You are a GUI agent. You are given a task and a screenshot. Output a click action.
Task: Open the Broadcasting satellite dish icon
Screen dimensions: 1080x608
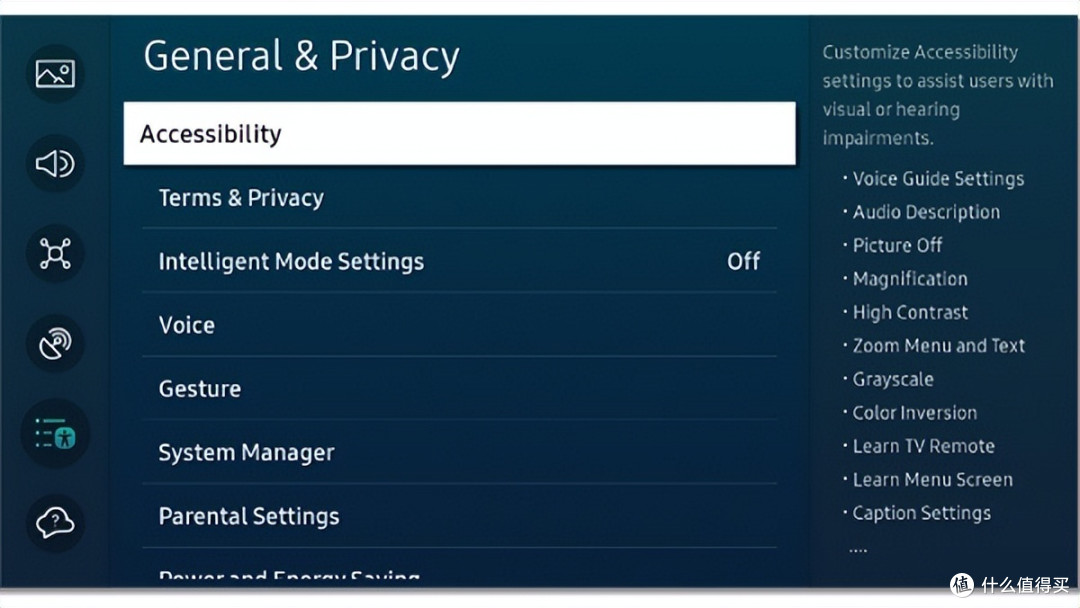click(55, 344)
